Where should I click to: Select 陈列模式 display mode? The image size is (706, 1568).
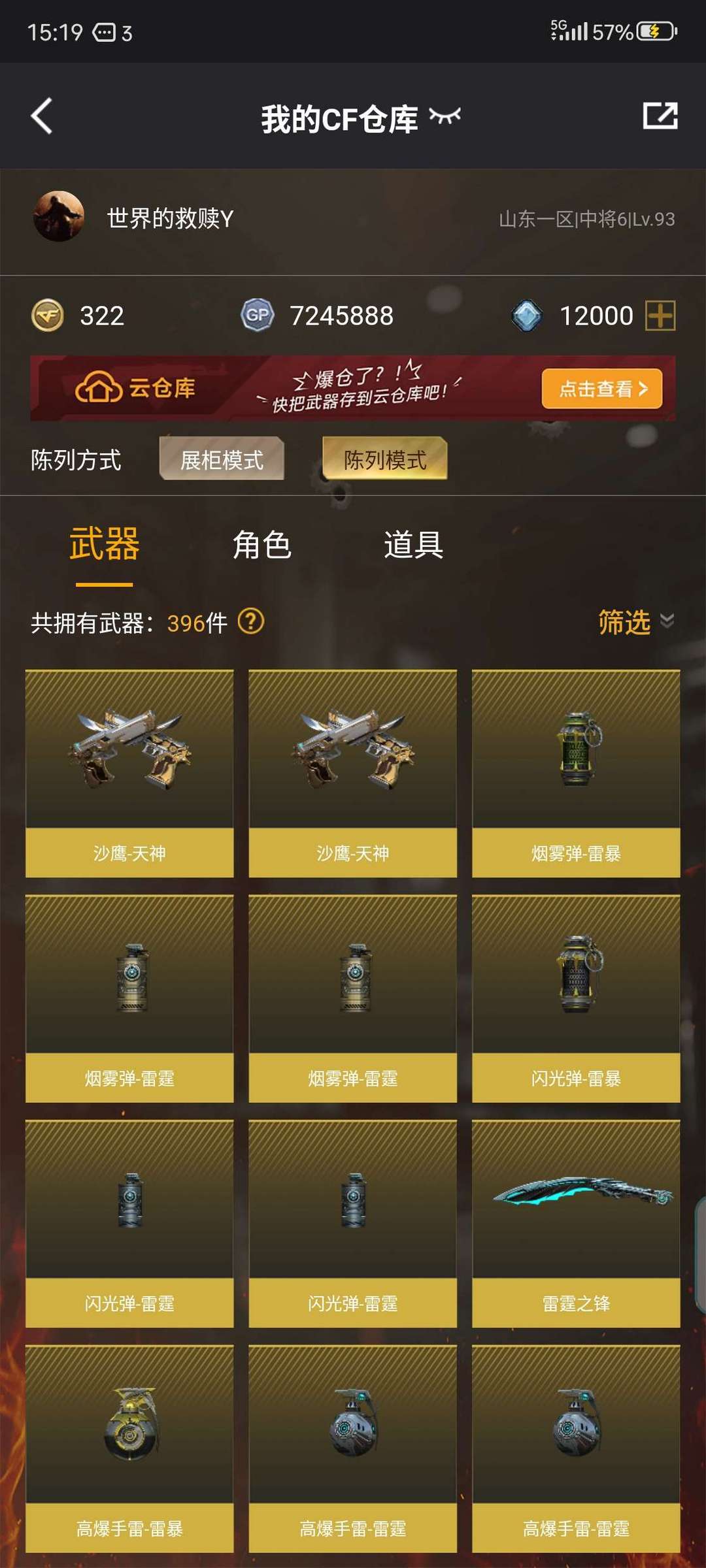[385, 459]
